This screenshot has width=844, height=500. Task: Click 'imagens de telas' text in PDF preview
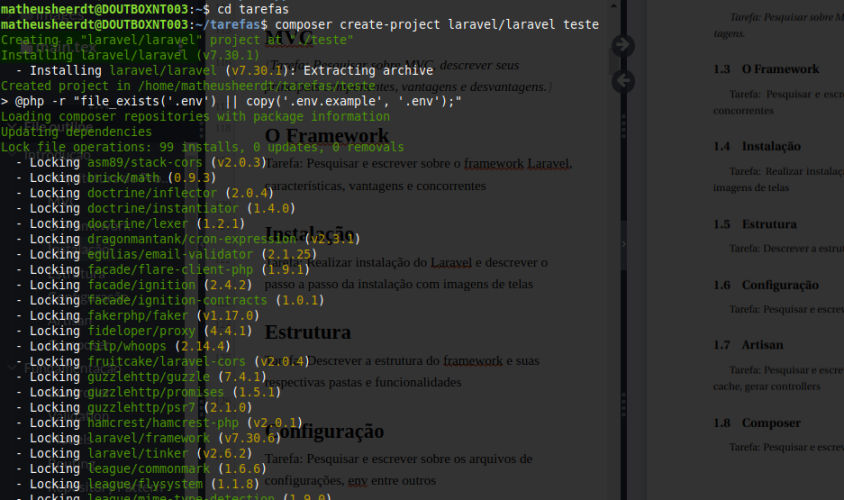(x=751, y=187)
